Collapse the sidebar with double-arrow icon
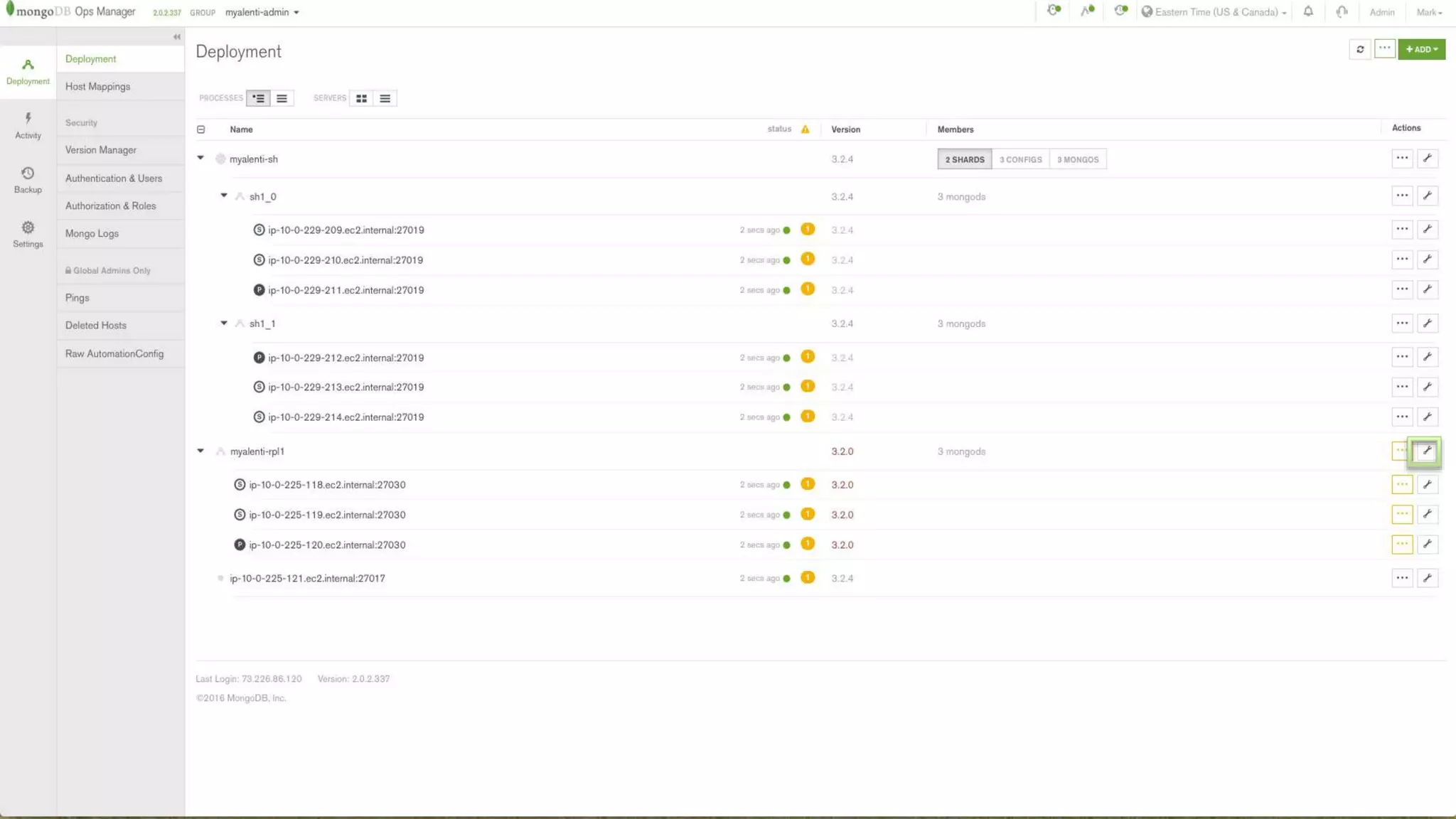 coord(176,37)
